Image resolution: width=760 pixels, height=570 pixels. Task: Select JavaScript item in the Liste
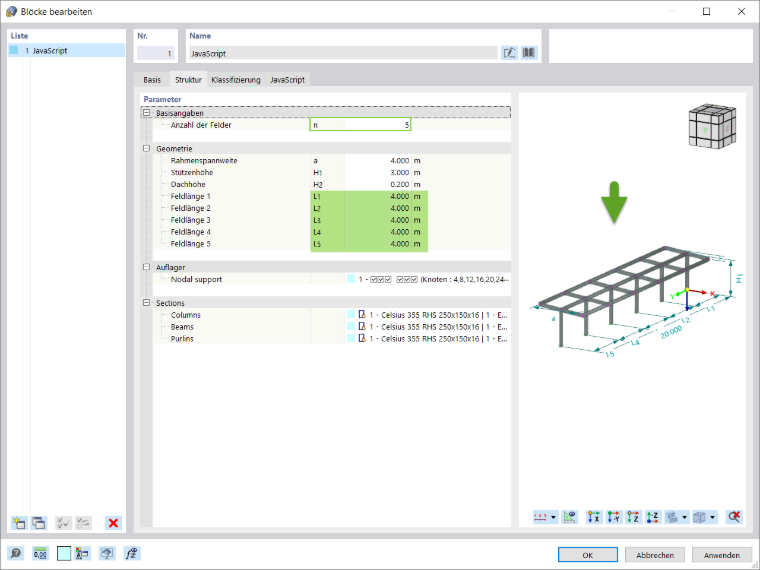pos(66,50)
